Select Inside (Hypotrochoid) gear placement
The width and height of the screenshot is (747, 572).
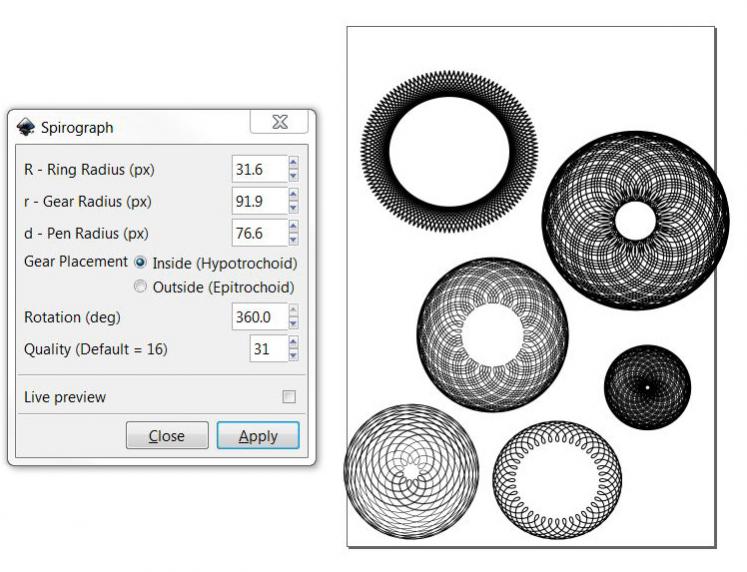pos(140,262)
